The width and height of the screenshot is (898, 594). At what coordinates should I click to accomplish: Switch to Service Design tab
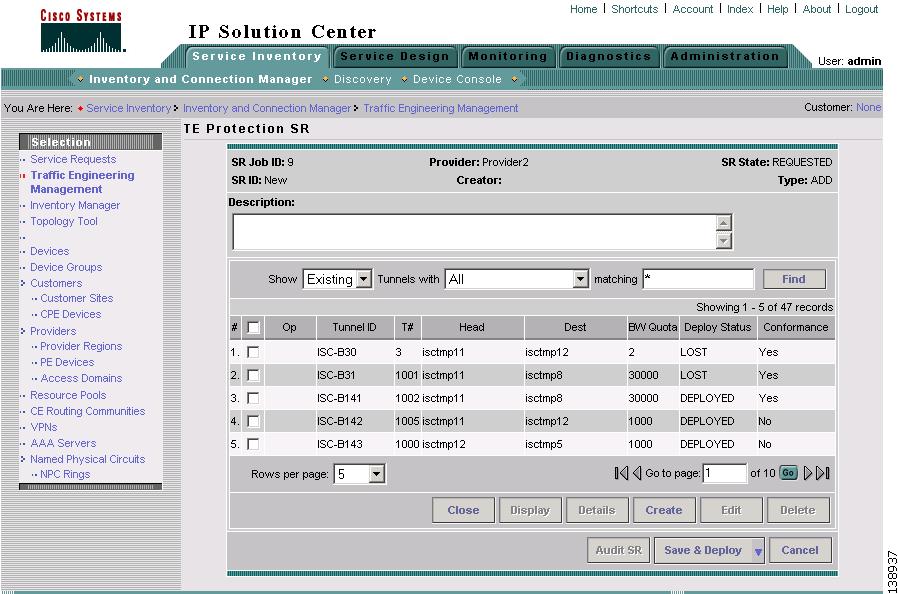coord(395,56)
